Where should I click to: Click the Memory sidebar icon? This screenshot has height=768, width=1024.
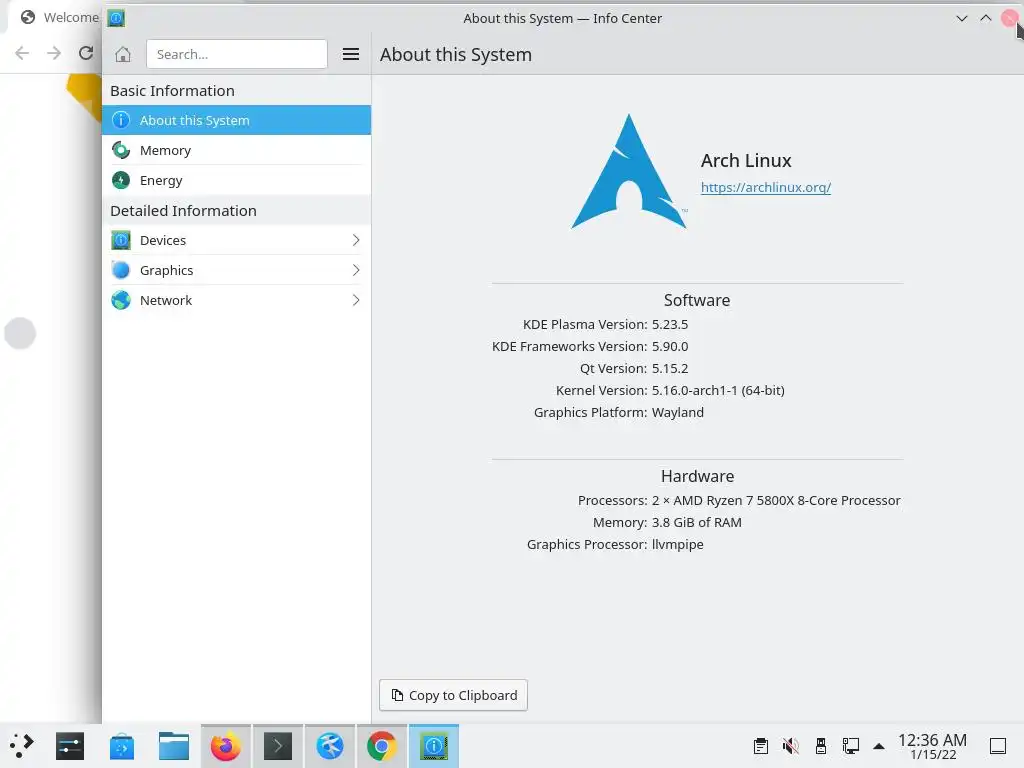click(121, 150)
